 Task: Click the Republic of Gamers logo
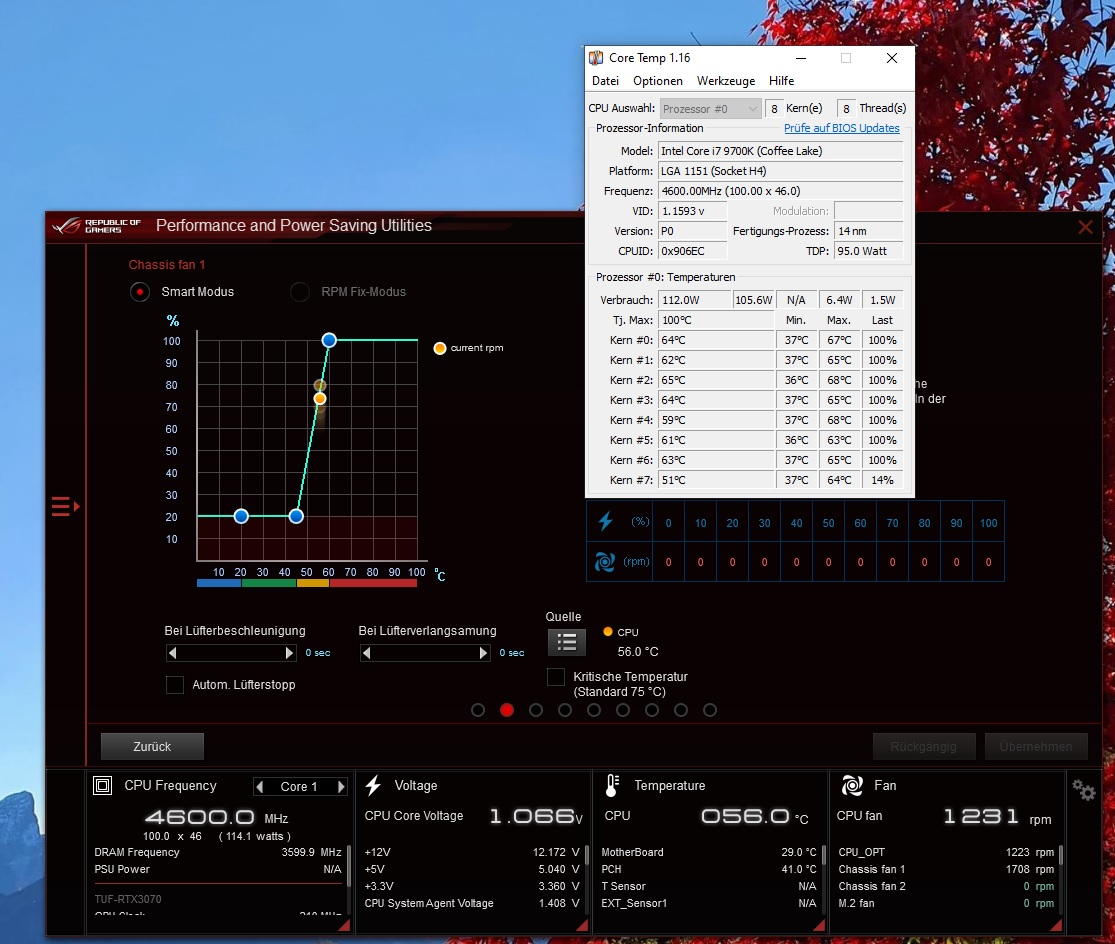(97, 226)
